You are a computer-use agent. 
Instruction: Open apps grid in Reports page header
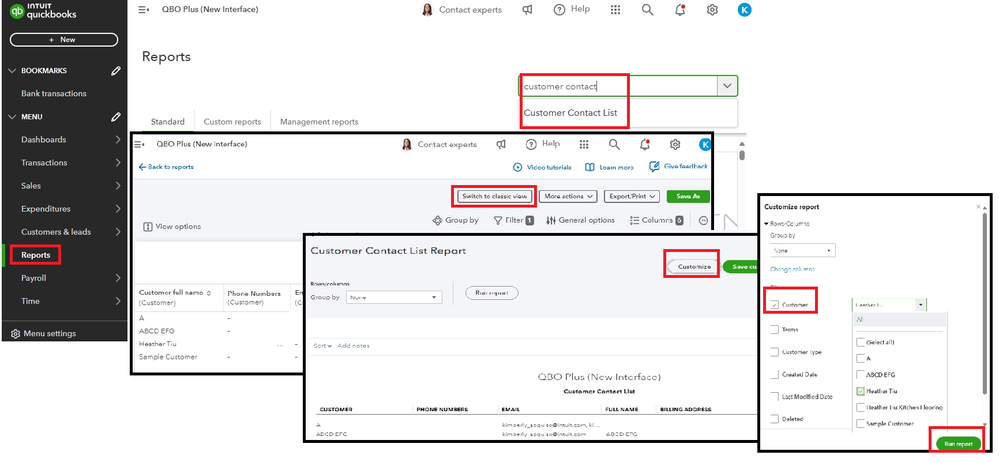coord(615,10)
